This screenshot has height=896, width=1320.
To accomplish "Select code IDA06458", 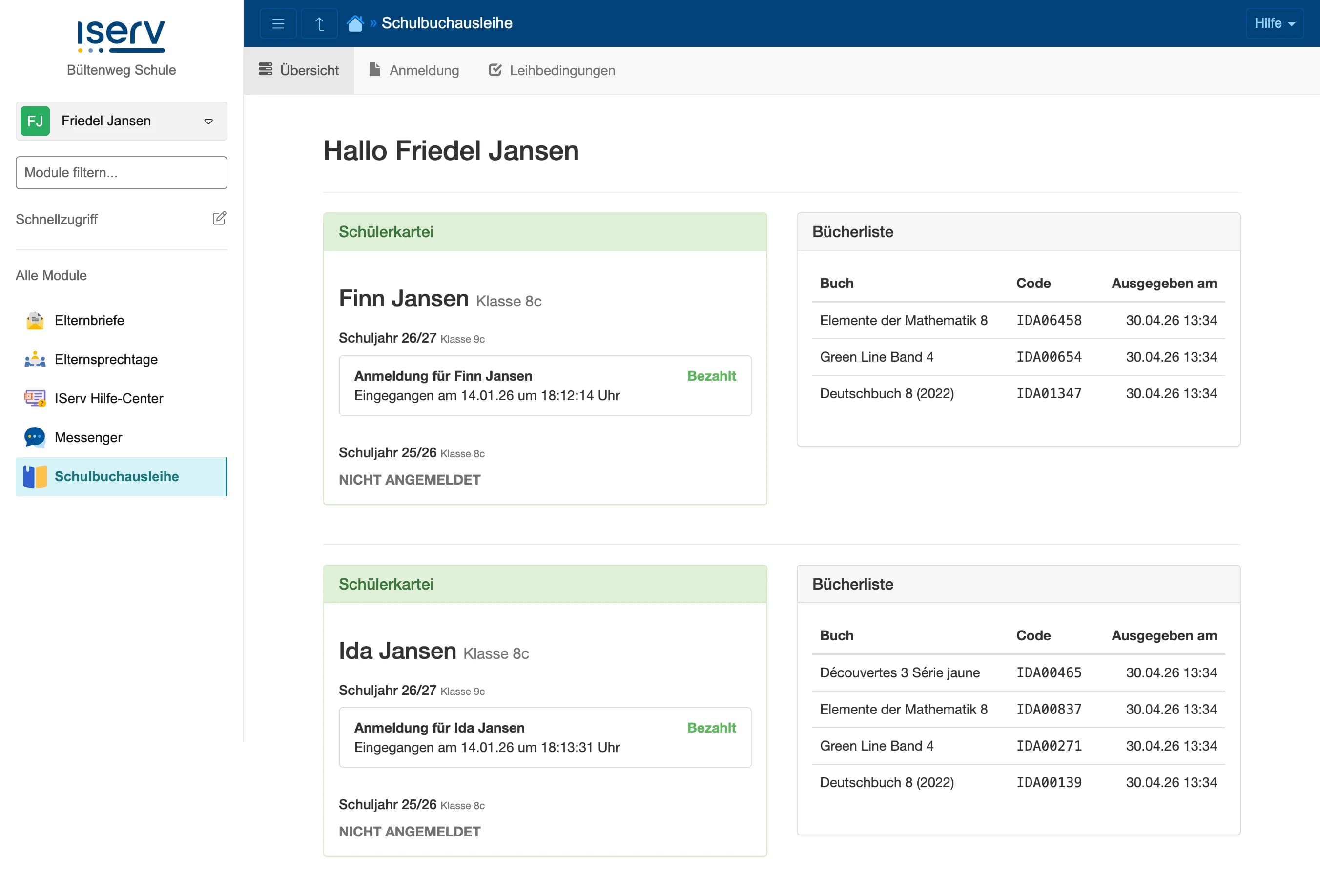I will 1049,320.
